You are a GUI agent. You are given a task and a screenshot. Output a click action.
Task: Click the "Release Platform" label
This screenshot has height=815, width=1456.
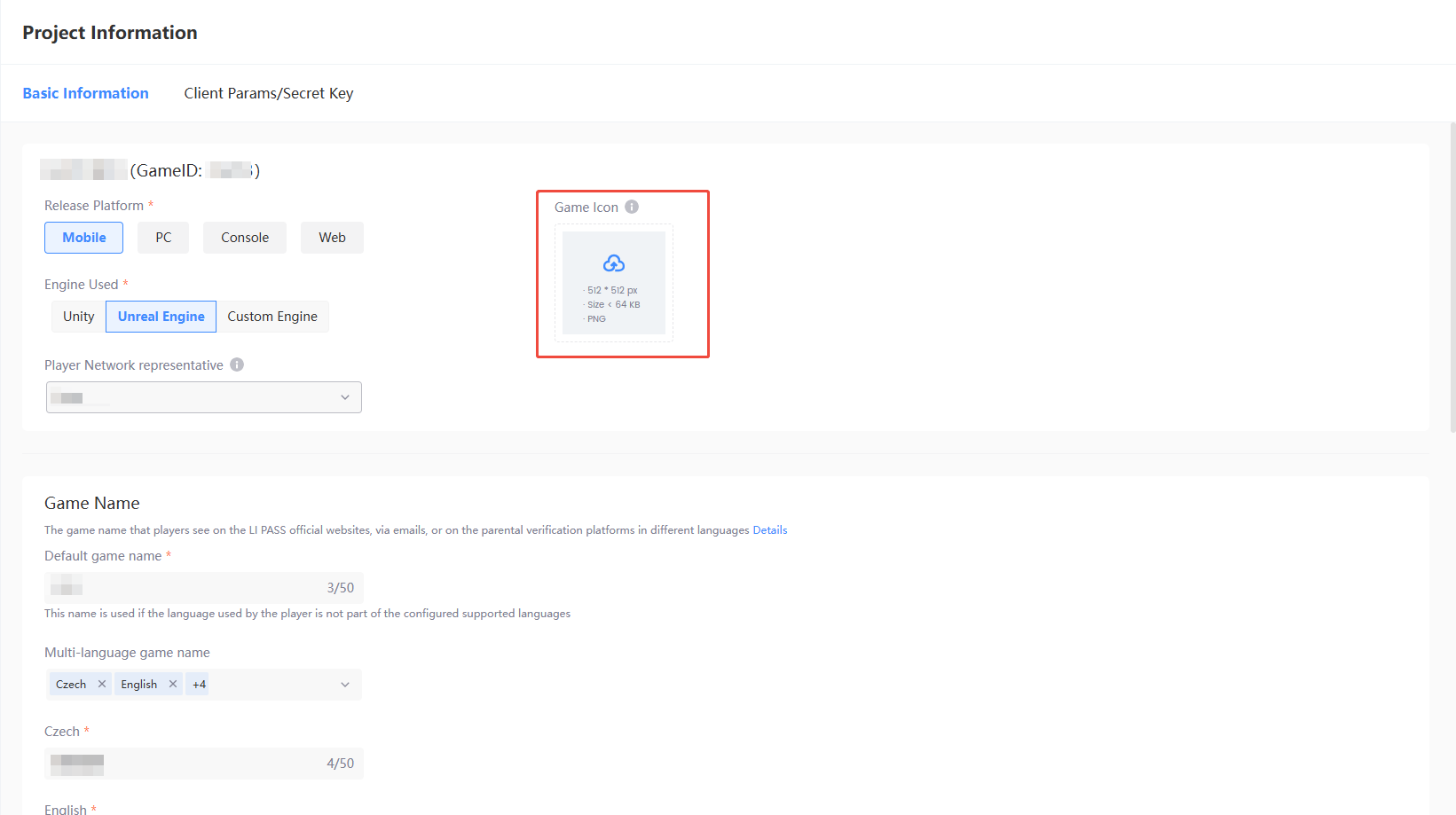coord(94,206)
